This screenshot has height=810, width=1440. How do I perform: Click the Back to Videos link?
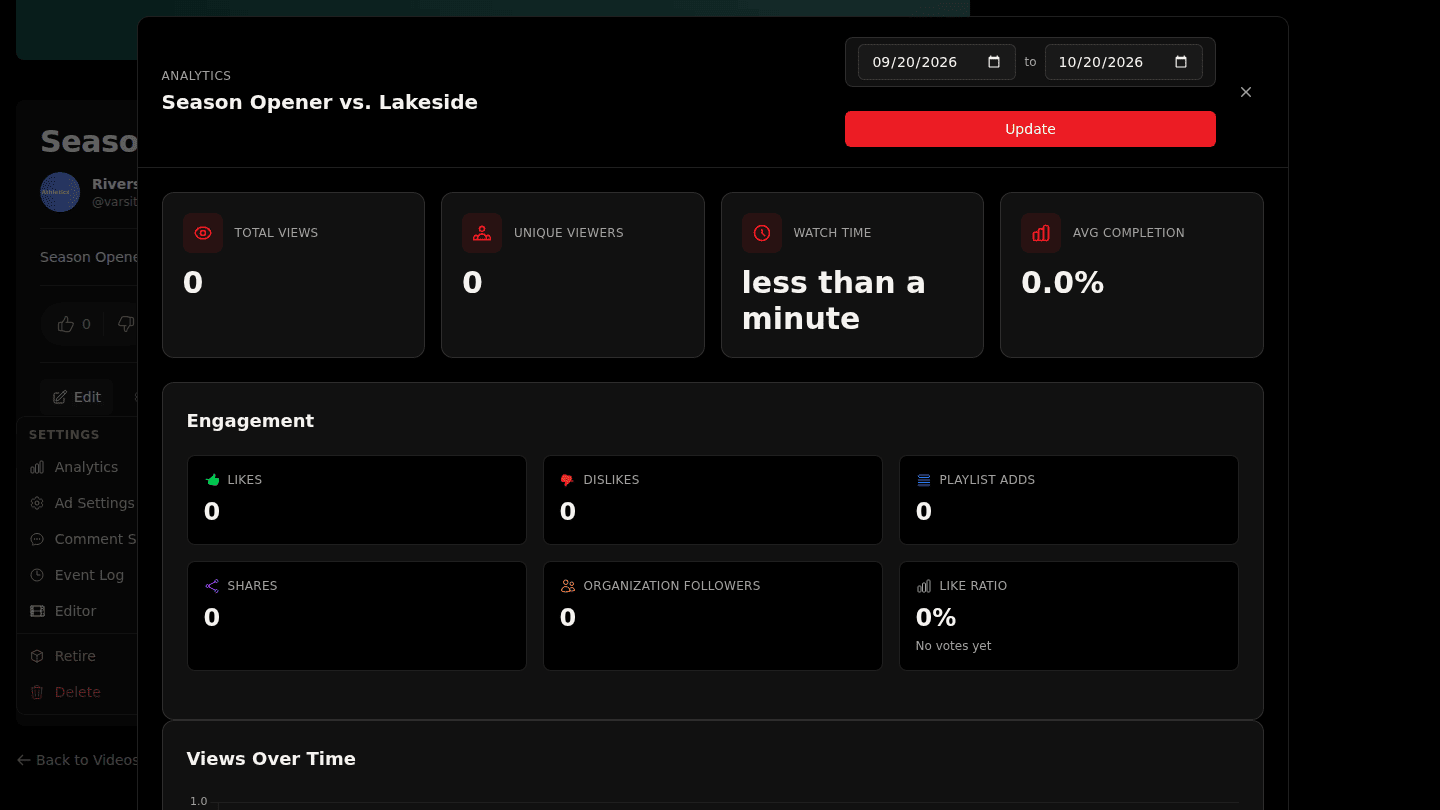77,760
